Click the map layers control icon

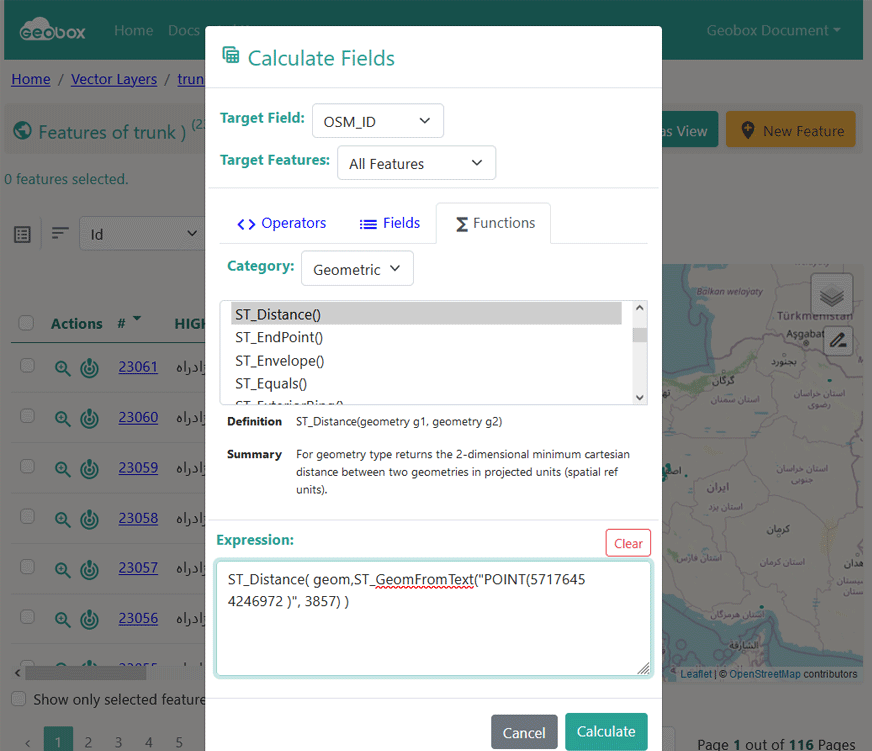(x=831, y=296)
